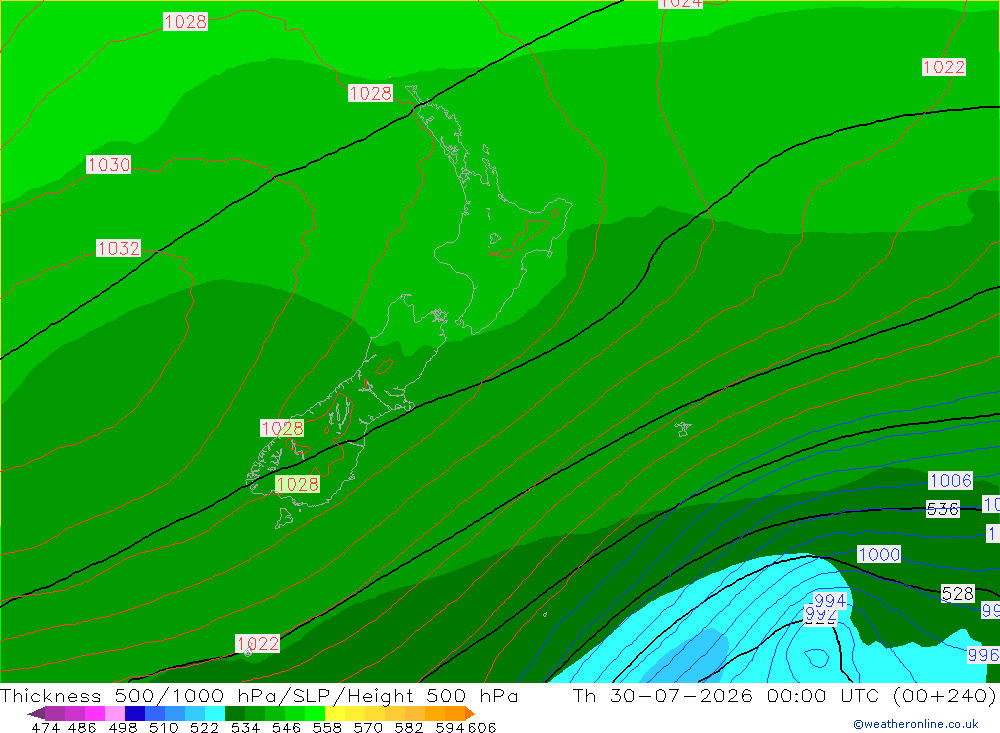Viewport: 1000px width, 733px height.
Task: Click the 510 legend value
Action: (163, 727)
